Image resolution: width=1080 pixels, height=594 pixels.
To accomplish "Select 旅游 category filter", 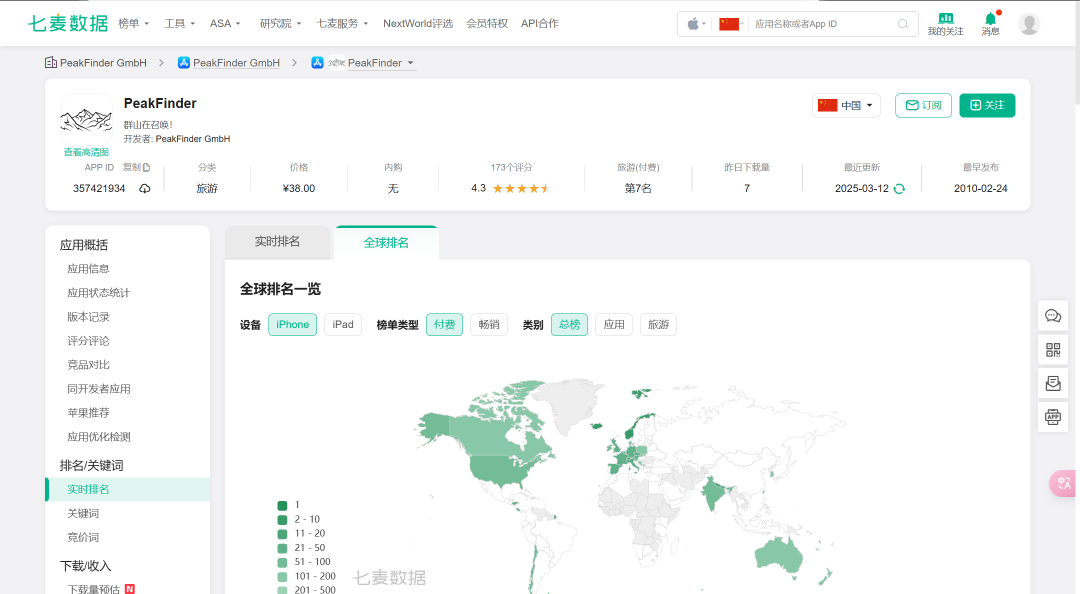I will click(x=658, y=325).
